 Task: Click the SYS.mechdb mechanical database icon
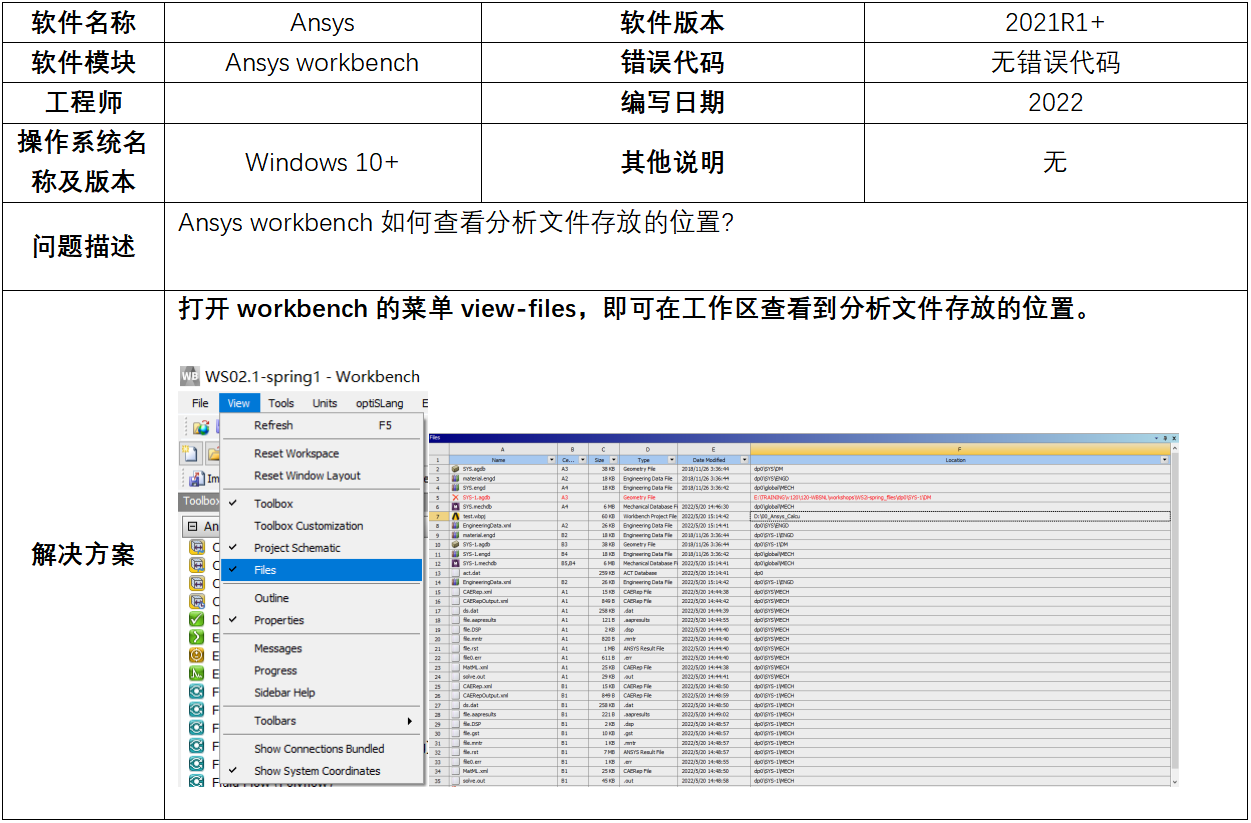click(455, 507)
